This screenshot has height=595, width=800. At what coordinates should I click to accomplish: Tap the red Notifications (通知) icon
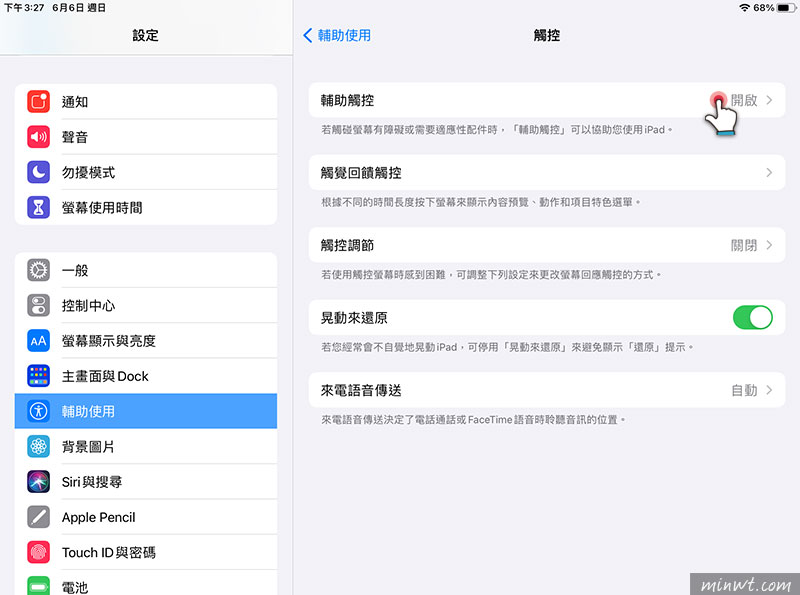pyautogui.click(x=38, y=102)
